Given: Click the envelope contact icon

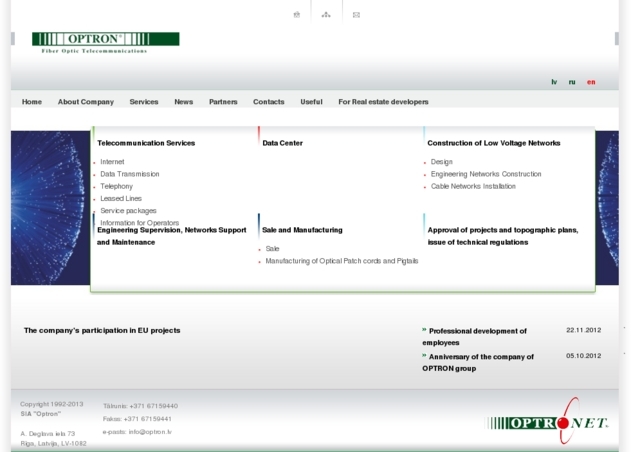Looking at the screenshot, I should pos(356,15).
